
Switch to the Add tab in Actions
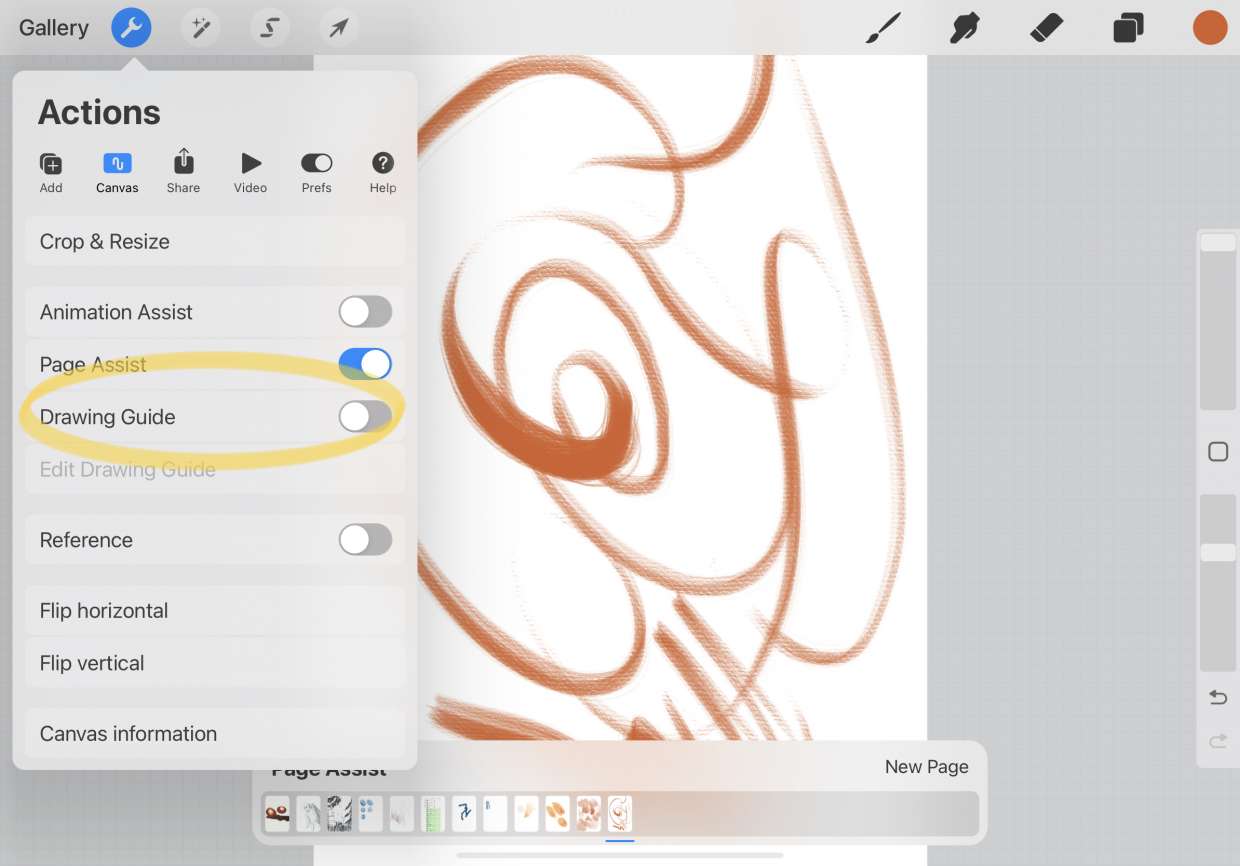click(51, 170)
